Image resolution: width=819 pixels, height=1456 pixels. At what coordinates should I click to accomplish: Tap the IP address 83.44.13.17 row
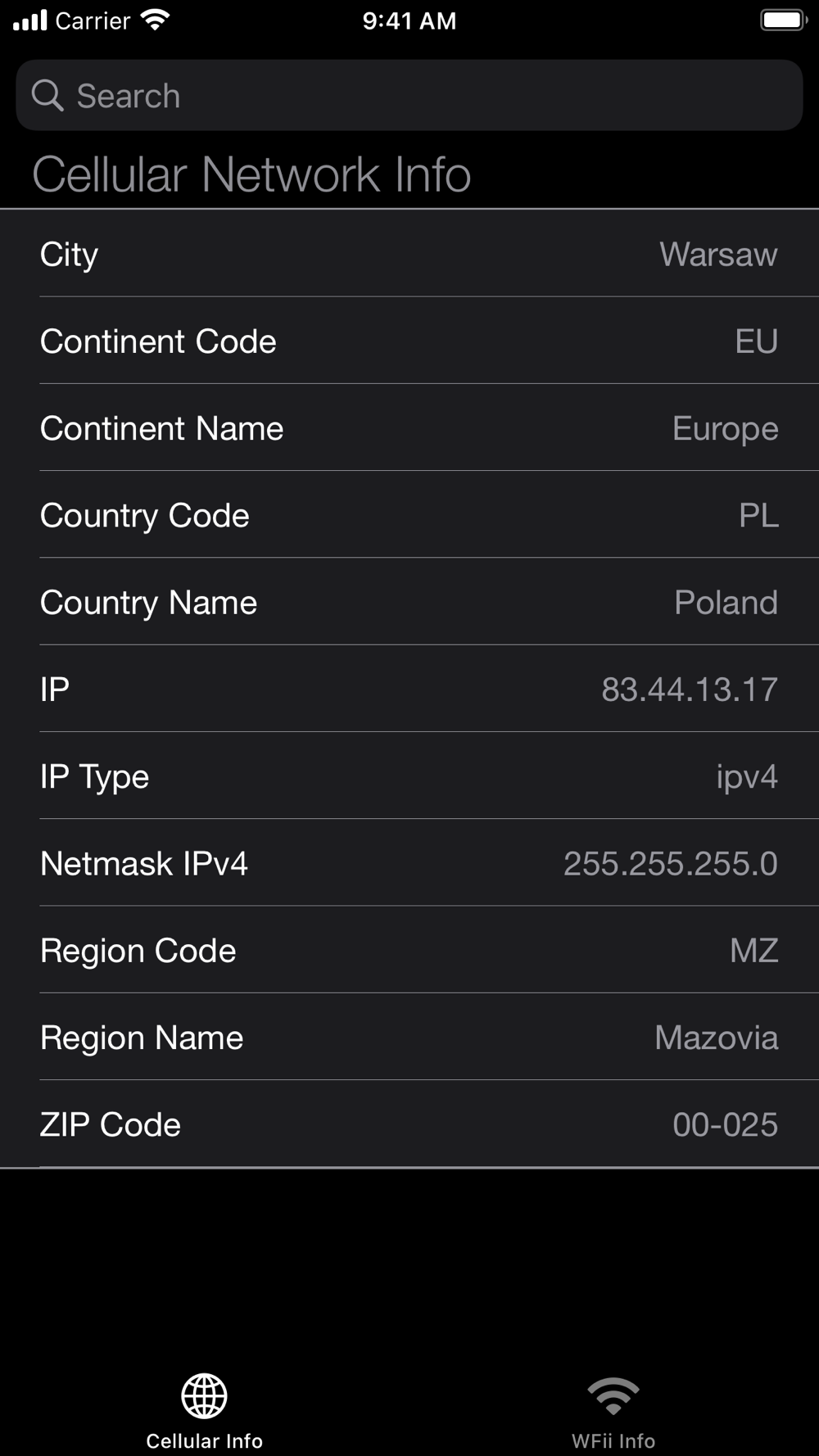(409, 689)
